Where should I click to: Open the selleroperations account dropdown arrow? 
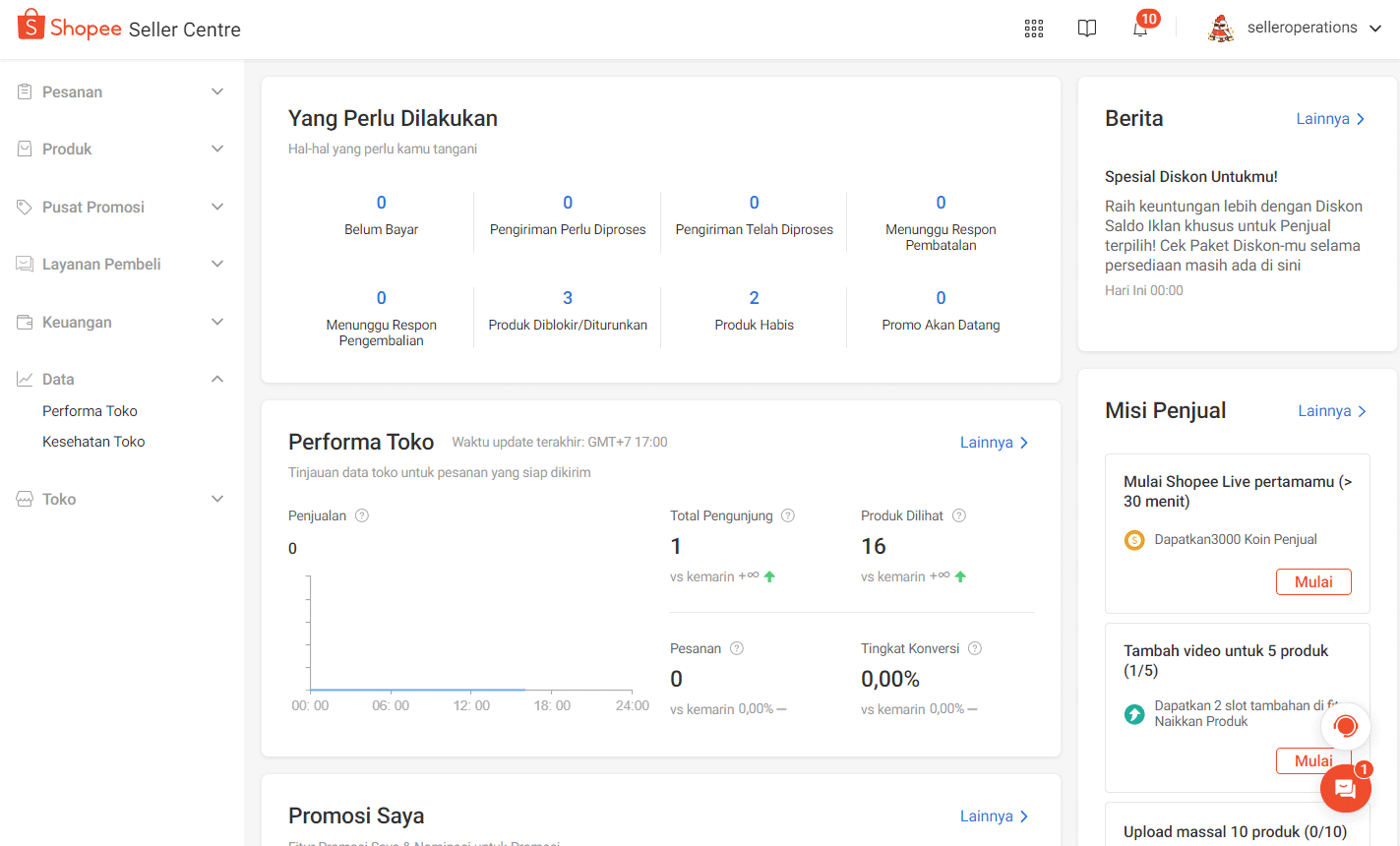(1375, 29)
